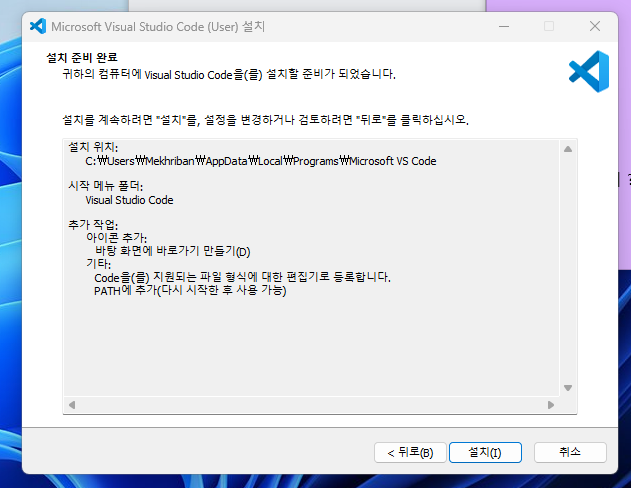Select the '설치 위치:' label
This screenshot has height=488, width=631.
(93, 147)
